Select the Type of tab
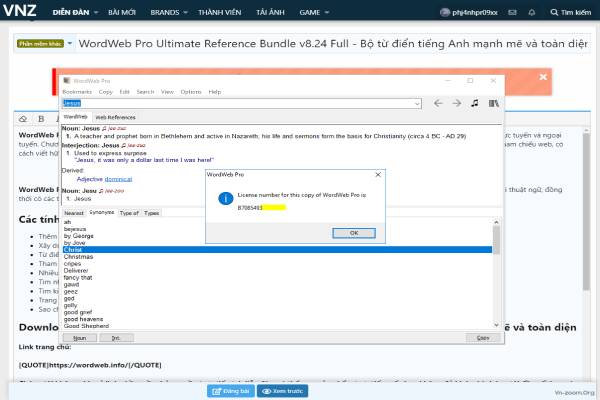600x400 pixels. tap(129, 213)
